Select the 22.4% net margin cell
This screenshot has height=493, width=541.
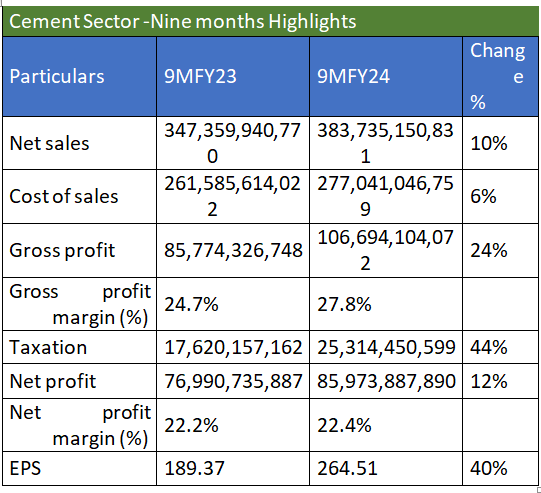(x=386, y=425)
